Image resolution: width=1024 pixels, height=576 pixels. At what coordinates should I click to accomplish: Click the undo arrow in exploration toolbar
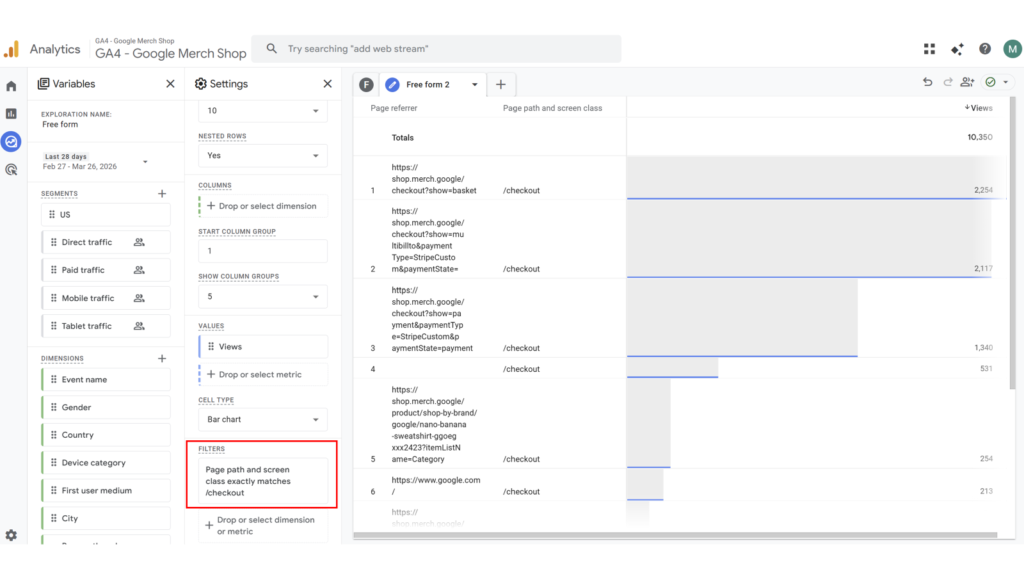click(928, 83)
